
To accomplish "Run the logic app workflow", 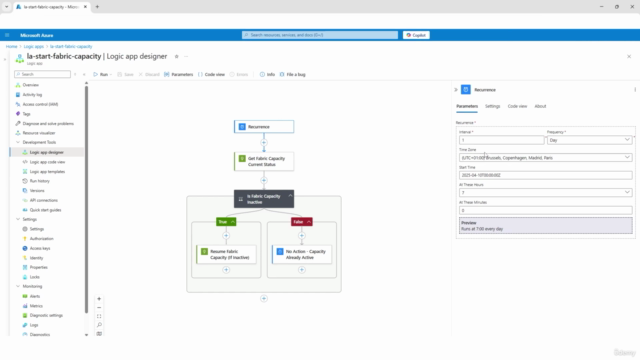I will pos(102,74).
